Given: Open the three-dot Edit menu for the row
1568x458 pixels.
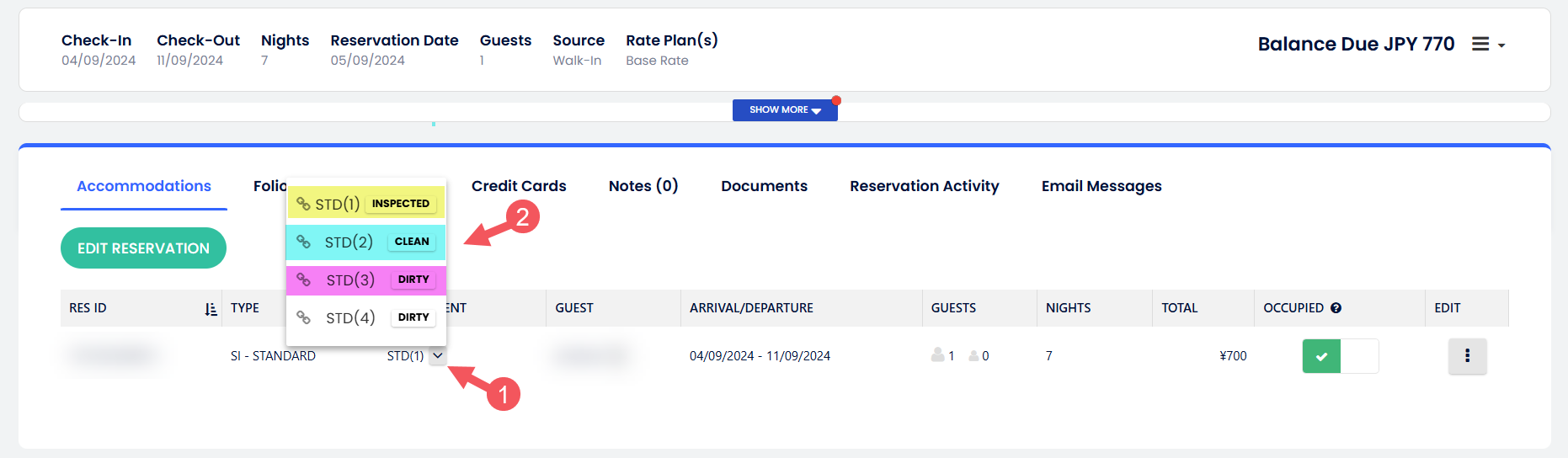Looking at the screenshot, I should click(x=1467, y=356).
